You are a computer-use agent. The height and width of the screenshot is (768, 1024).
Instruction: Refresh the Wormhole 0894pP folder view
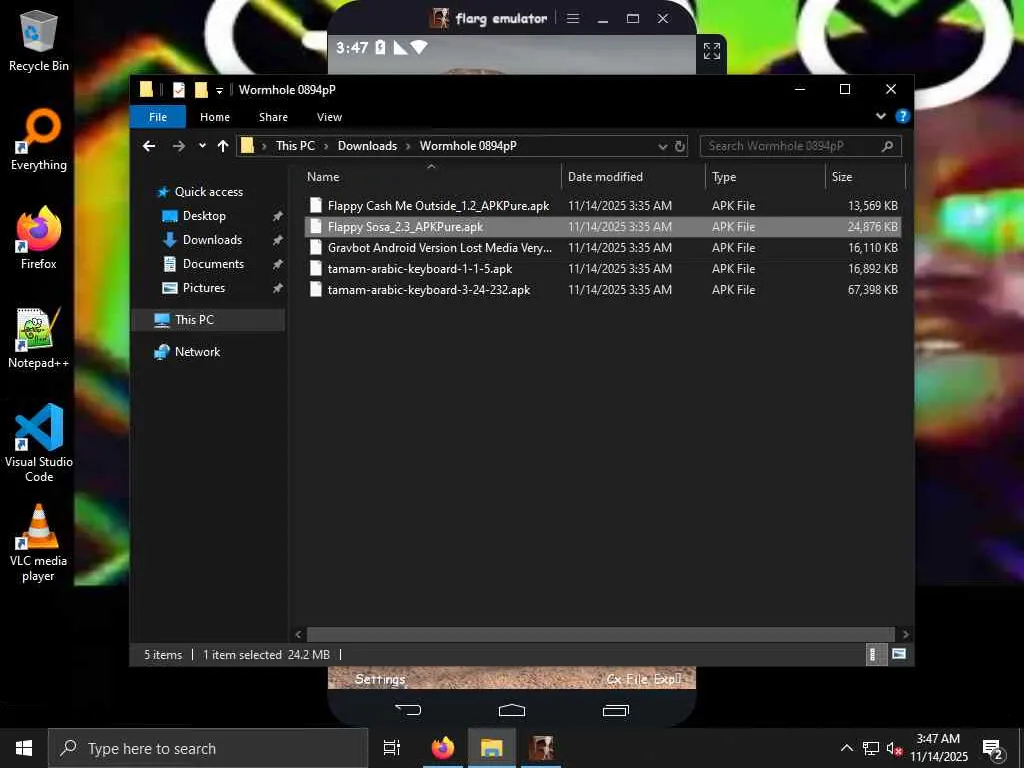click(680, 146)
